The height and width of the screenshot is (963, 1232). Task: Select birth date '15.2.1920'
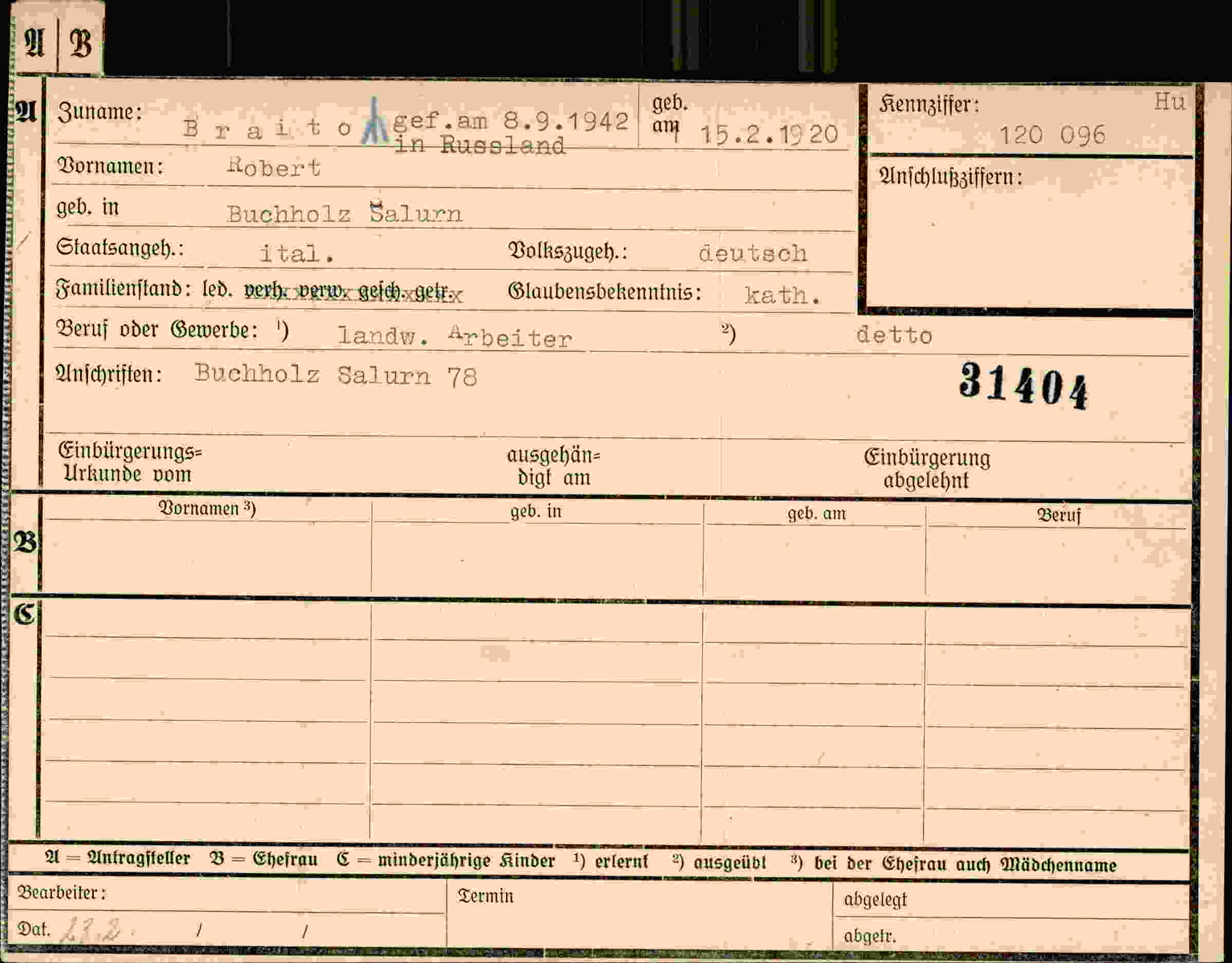769,135
